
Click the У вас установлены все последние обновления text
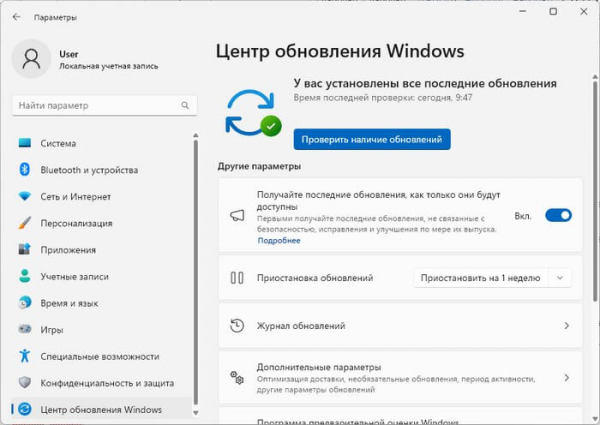coord(425,83)
